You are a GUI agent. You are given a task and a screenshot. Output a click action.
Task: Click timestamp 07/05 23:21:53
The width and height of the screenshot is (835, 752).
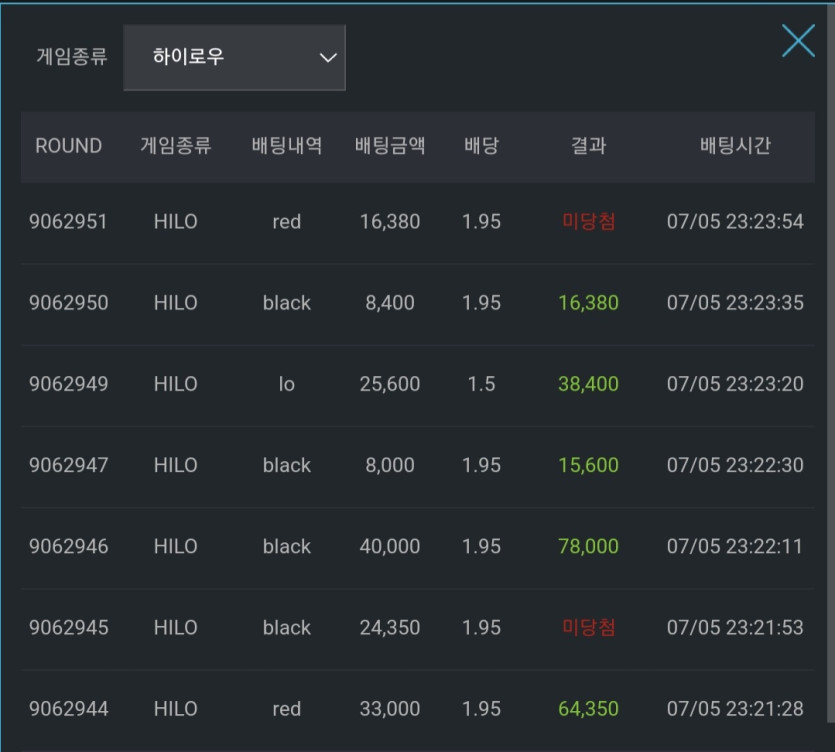tap(735, 627)
